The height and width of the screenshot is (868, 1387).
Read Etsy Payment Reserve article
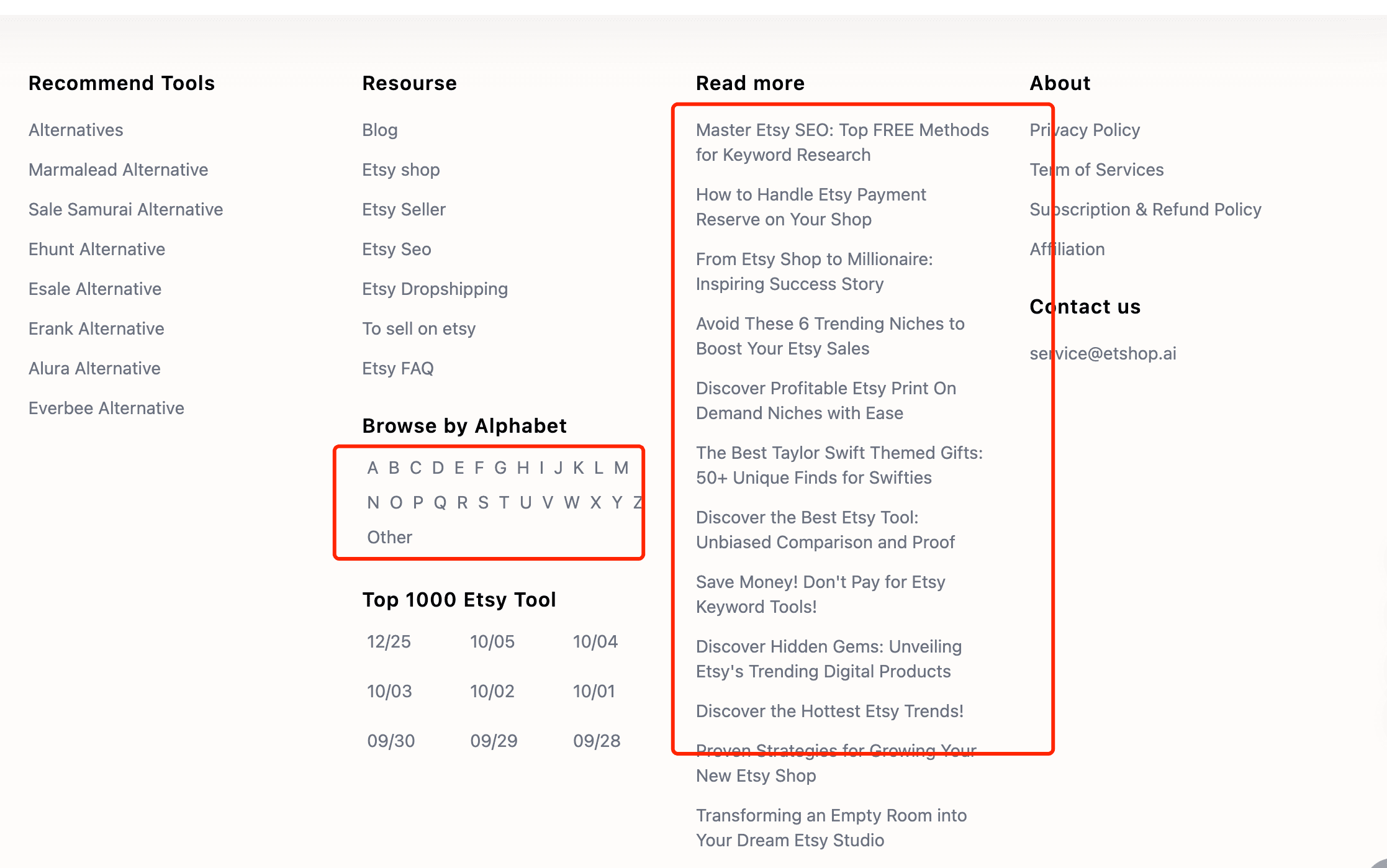[811, 207]
